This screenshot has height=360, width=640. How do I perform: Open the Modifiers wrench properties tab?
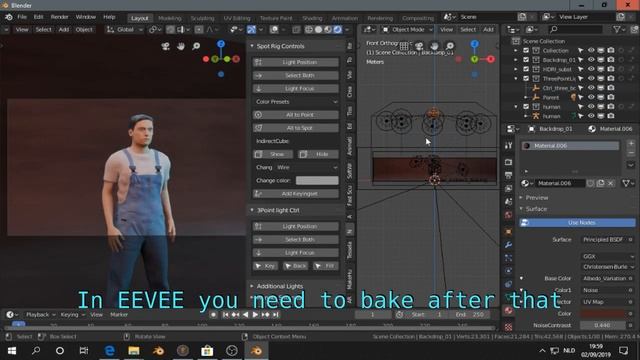tap(508, 245)
